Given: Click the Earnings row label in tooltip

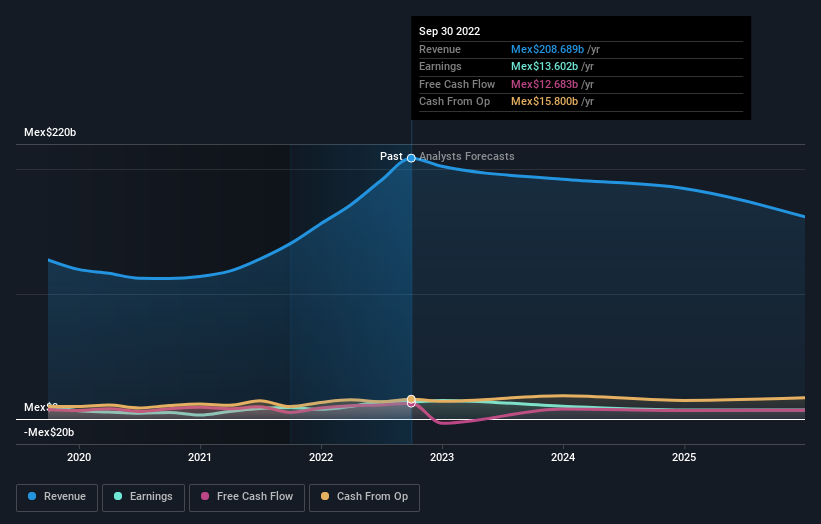Looking at the screenshot, I should pyautogui.click(x=440, y=66).
